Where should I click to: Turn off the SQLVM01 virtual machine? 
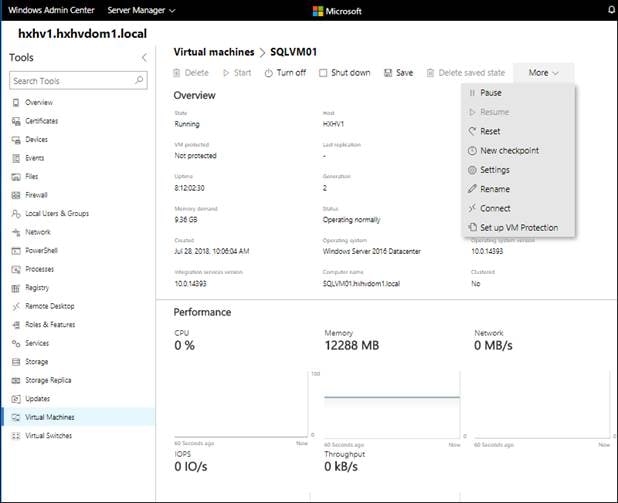[285, 73]
